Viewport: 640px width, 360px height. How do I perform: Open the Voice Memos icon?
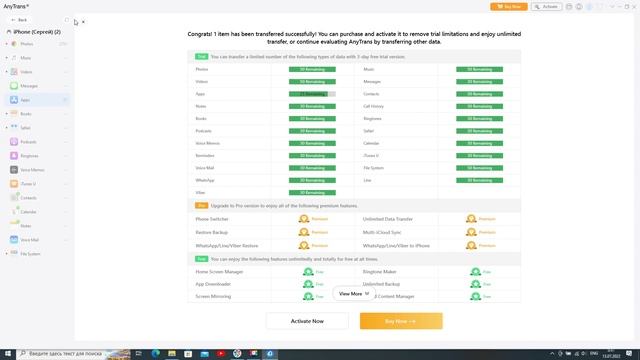click(14, 169)
